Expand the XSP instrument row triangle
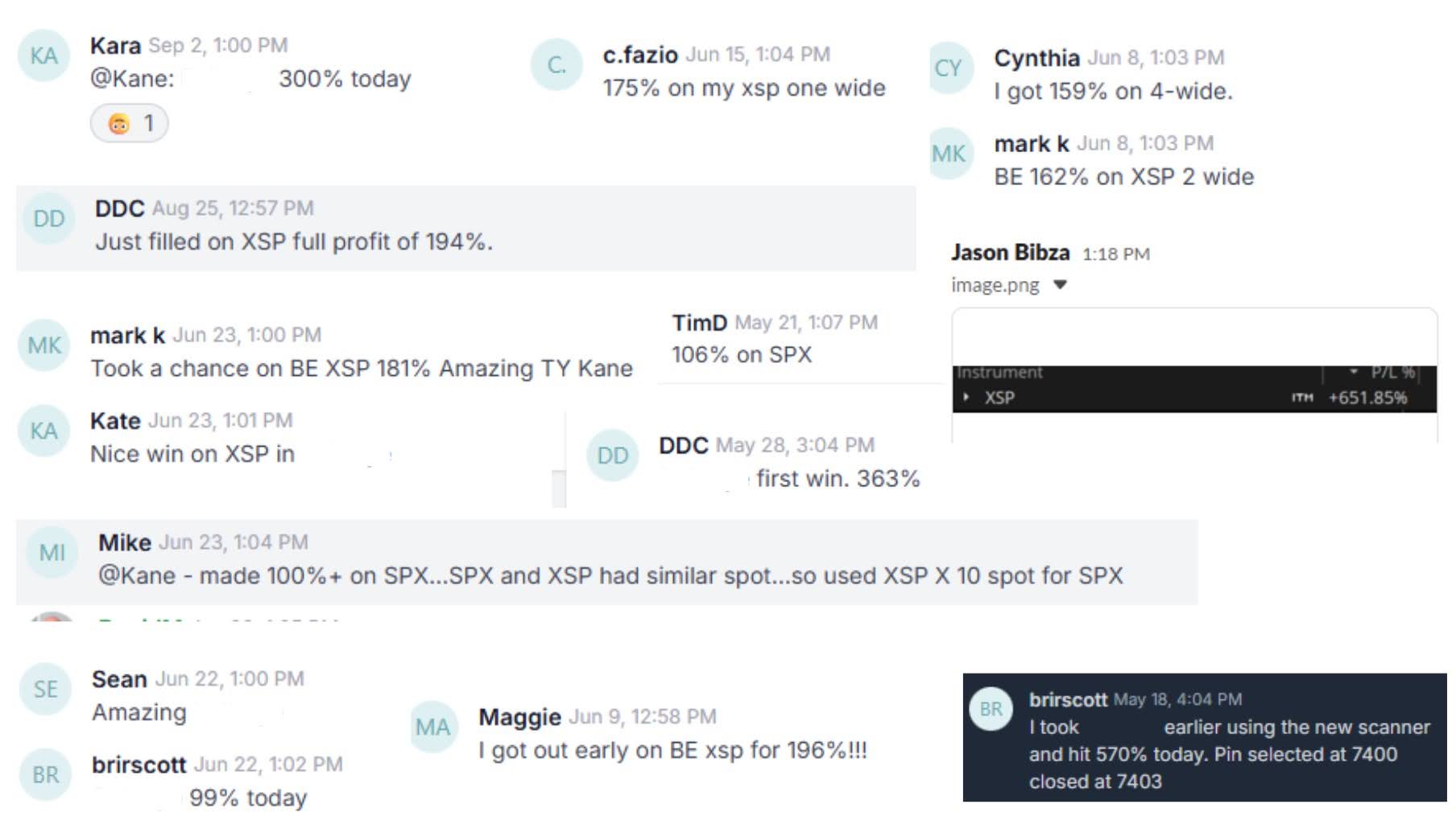The width and height of the screenshot is (1456, 829). [x=966, y=397]
